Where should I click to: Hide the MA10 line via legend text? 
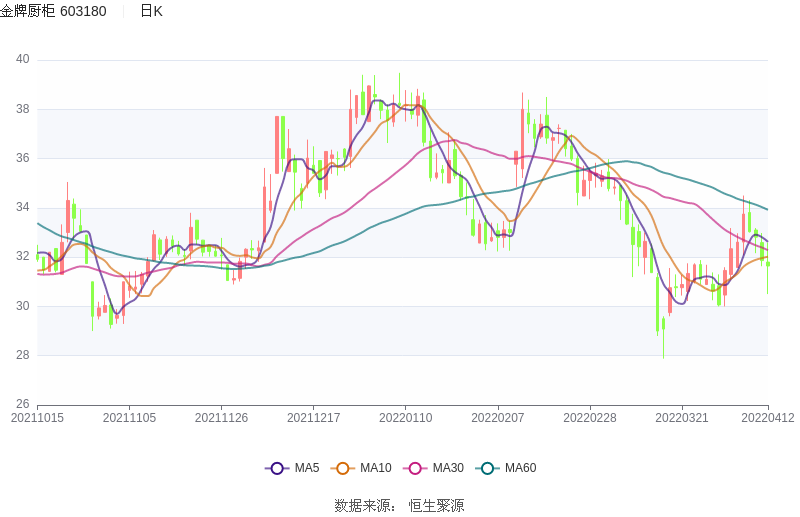pyautogui.click(x=376, y=468)
